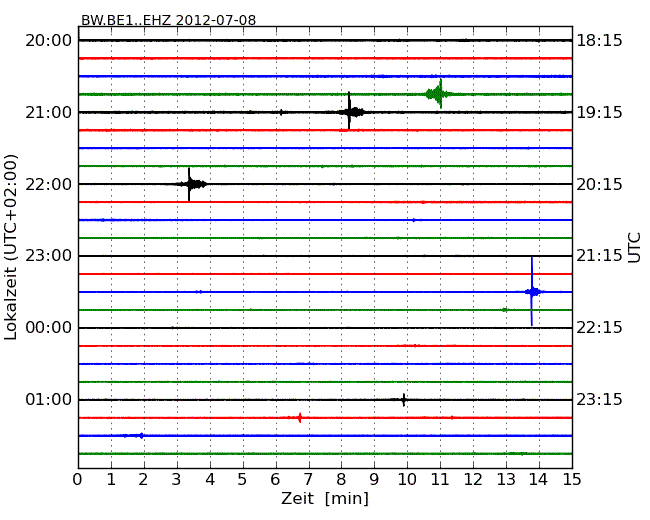Click the tiny black blip near minute 6 on the 21:00 trace
Screen dimensions: 650x520
click(x=281, y=112)
